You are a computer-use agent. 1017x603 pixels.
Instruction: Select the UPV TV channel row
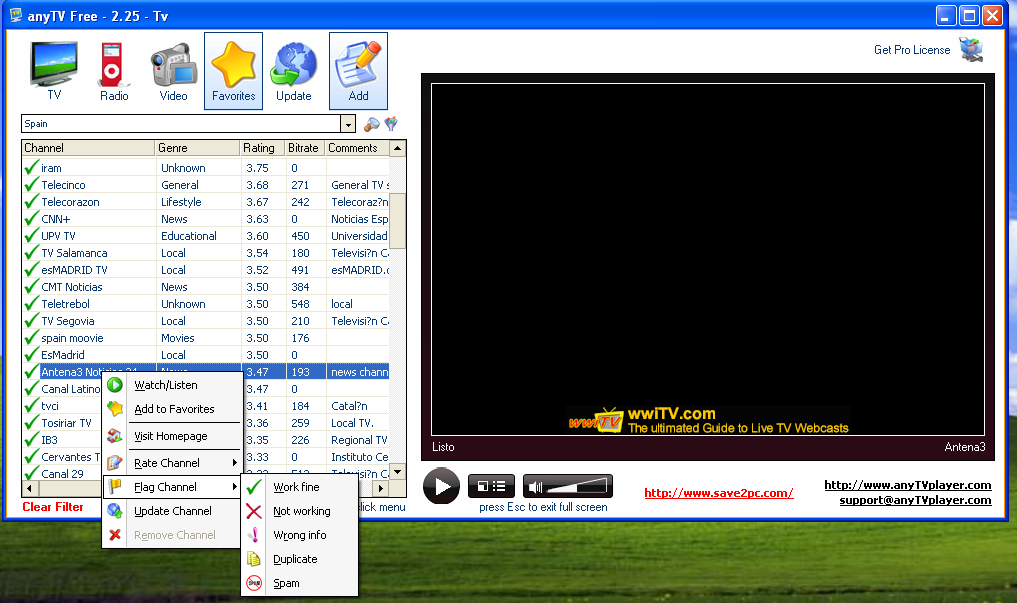pyautogui.click(x=206, y=236)
